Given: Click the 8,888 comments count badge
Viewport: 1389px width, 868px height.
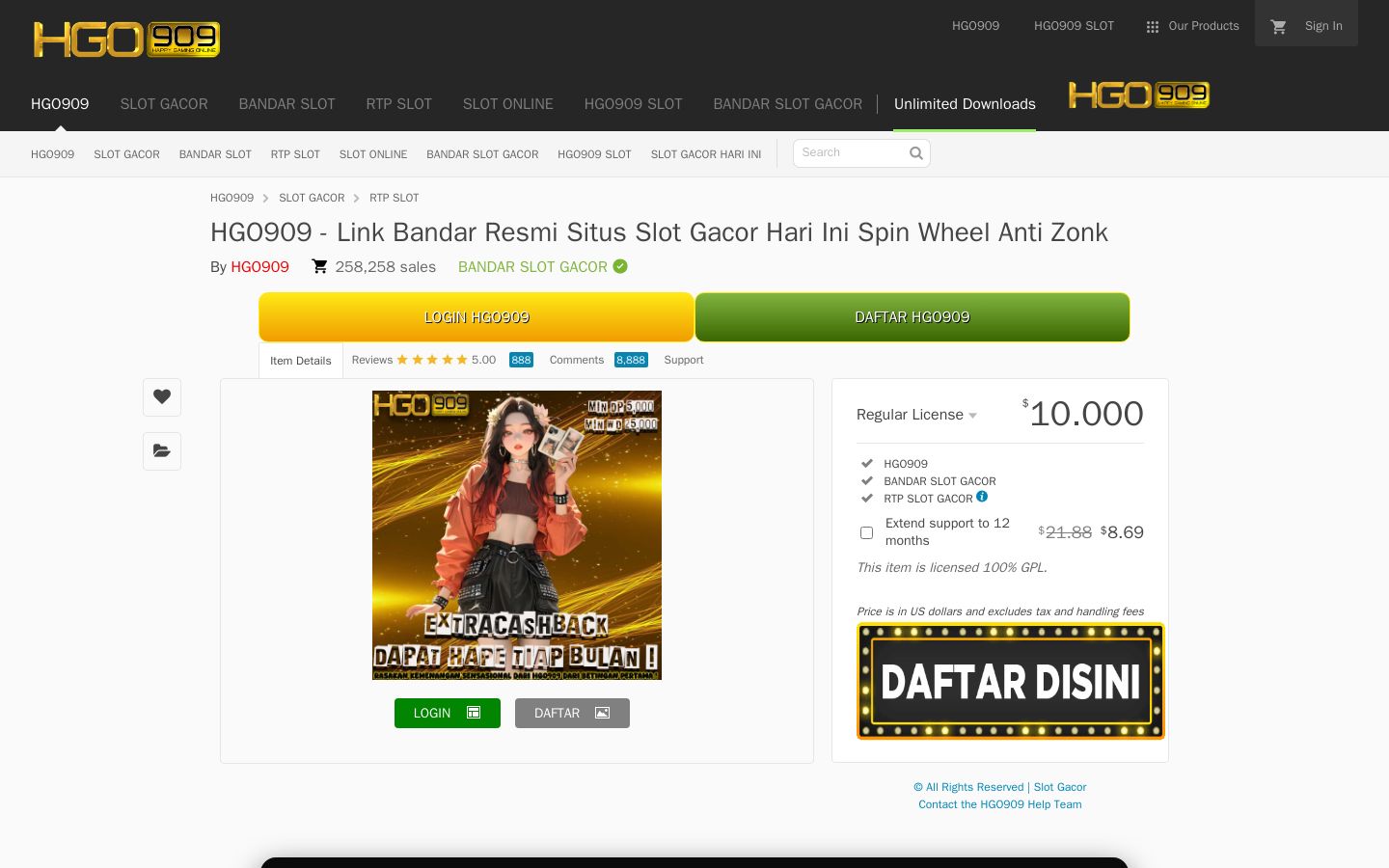Looking at the screenshot, I should point(631,360).
